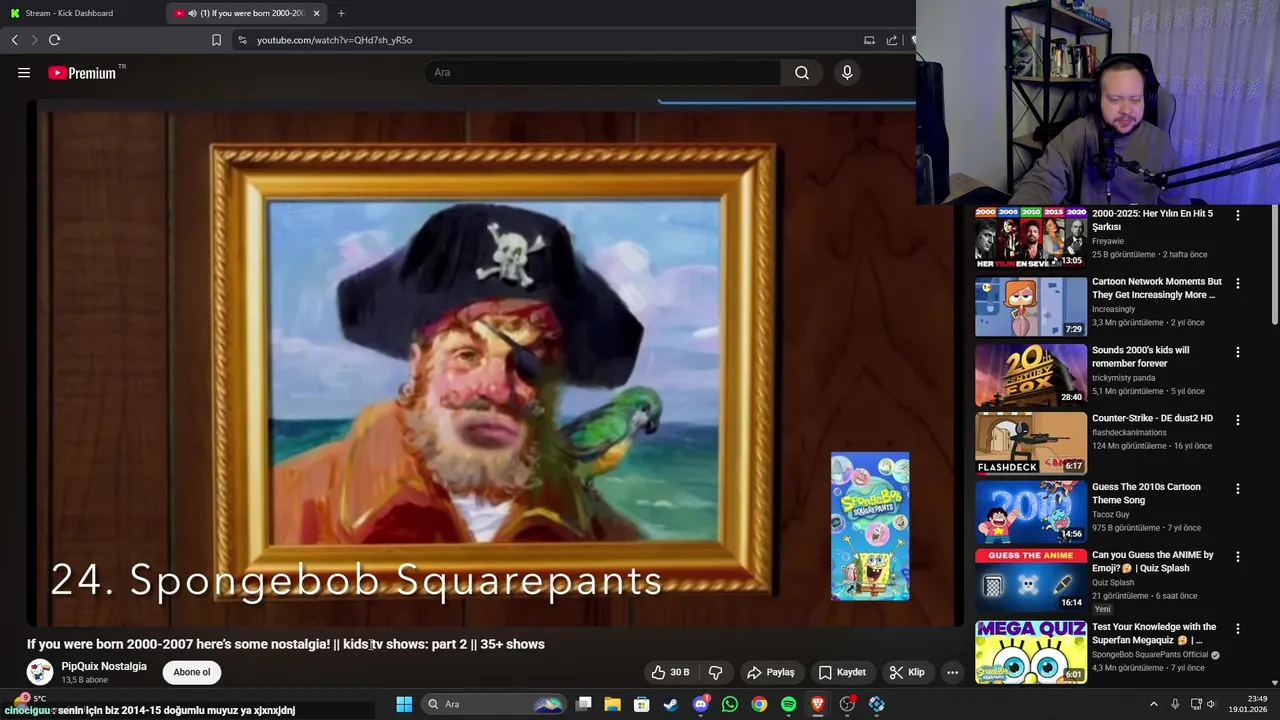The width and height of the screenshot is (1280, 720).
Task: Open Spotify from taskbar
Action: [788, 704]
